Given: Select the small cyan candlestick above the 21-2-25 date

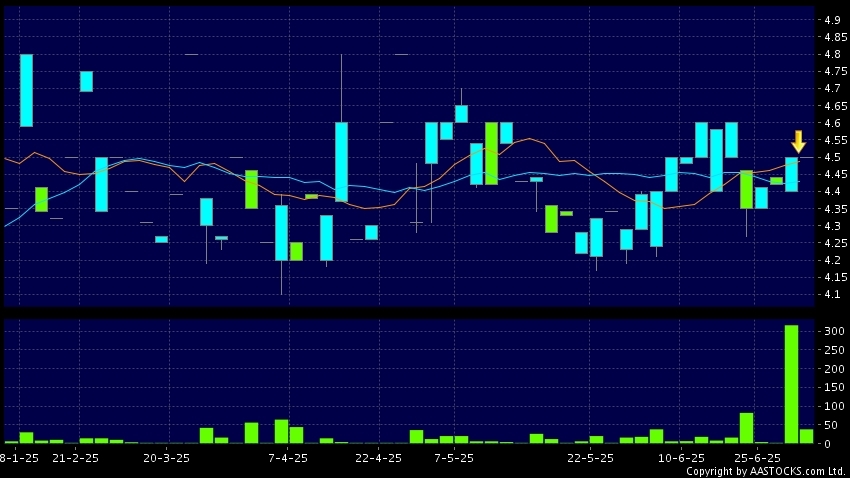Looking at the screenshot, I should pyautogui.click(x=86, y=81).
